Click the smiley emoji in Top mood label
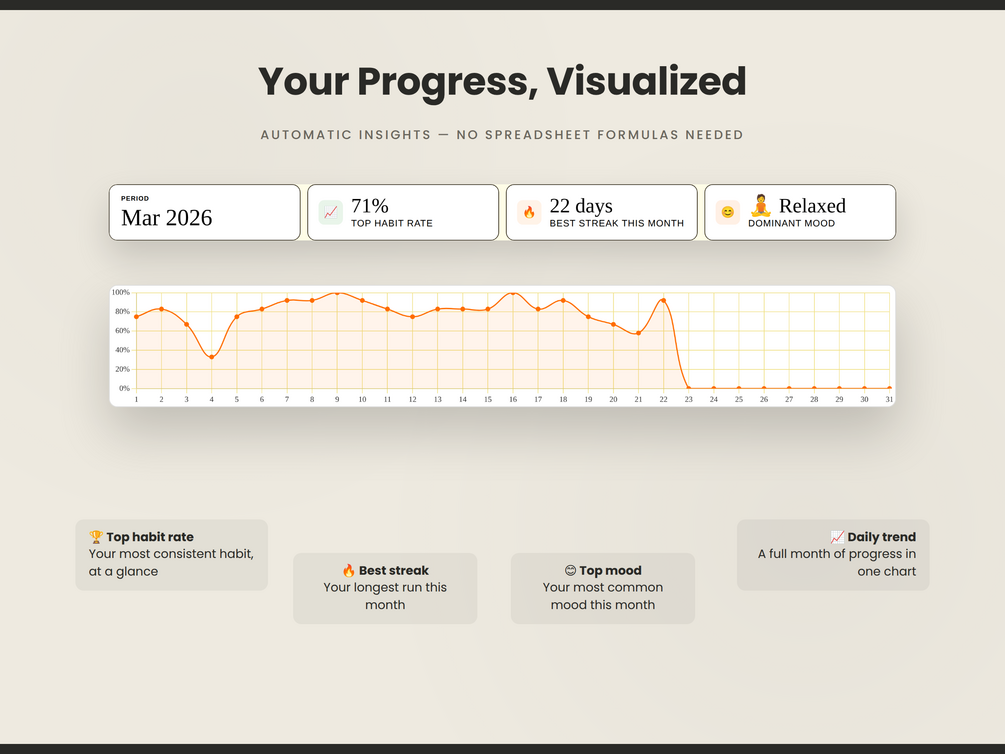 (x=570, y=571)
